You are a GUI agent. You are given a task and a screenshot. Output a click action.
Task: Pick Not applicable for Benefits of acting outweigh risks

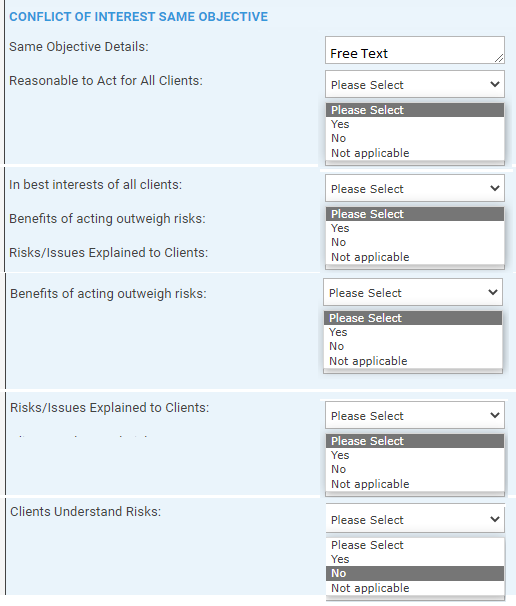tap(413, 361)
